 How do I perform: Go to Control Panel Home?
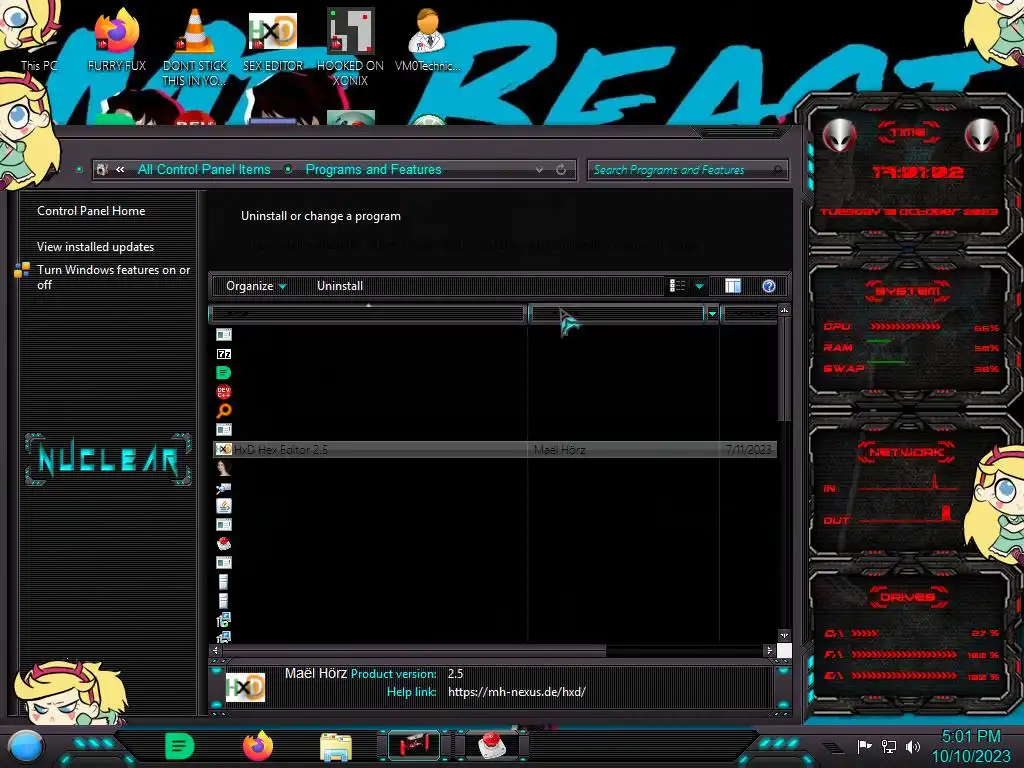pos(91,211)
